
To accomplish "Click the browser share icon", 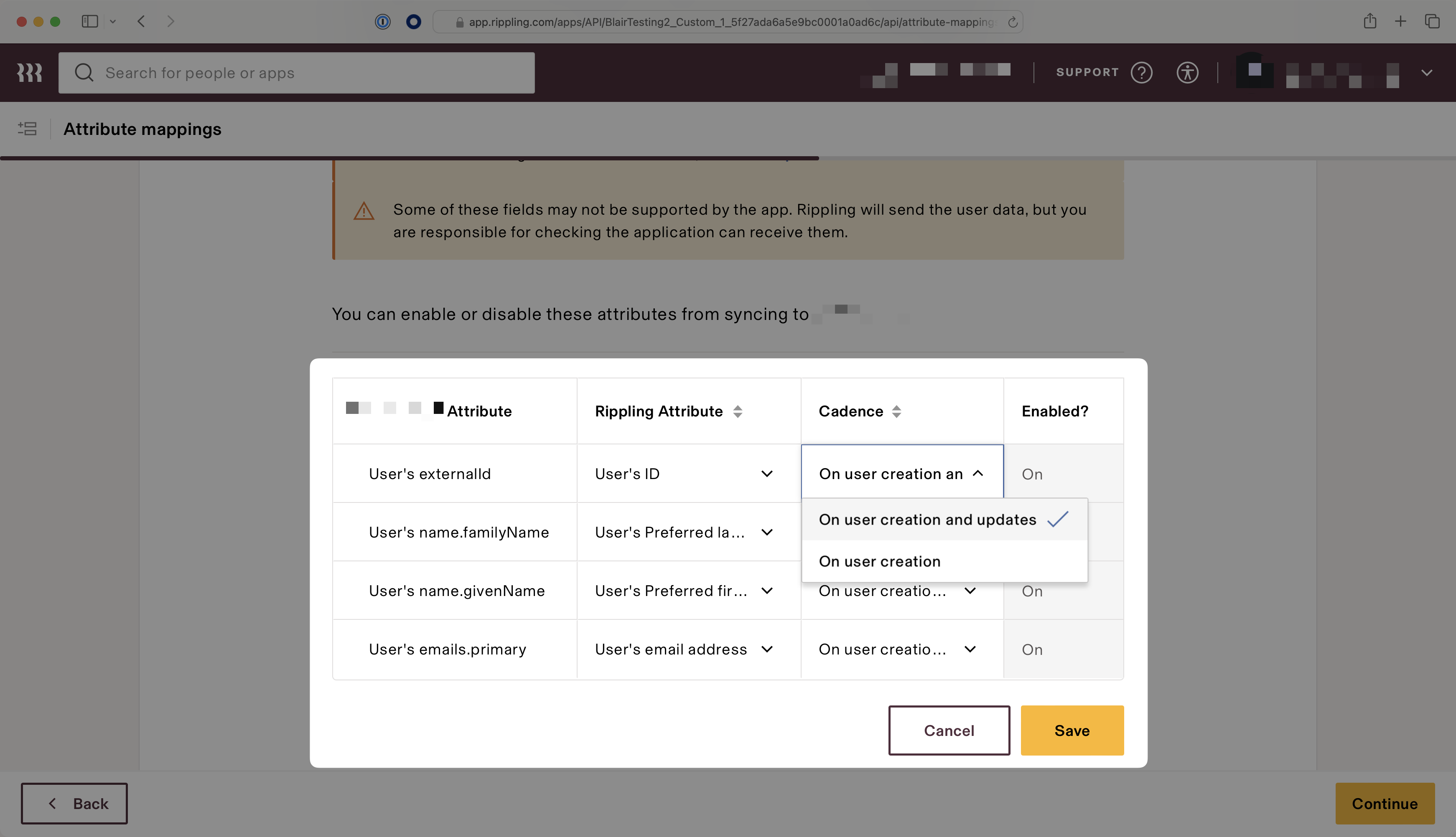I will coord(1370,21).
